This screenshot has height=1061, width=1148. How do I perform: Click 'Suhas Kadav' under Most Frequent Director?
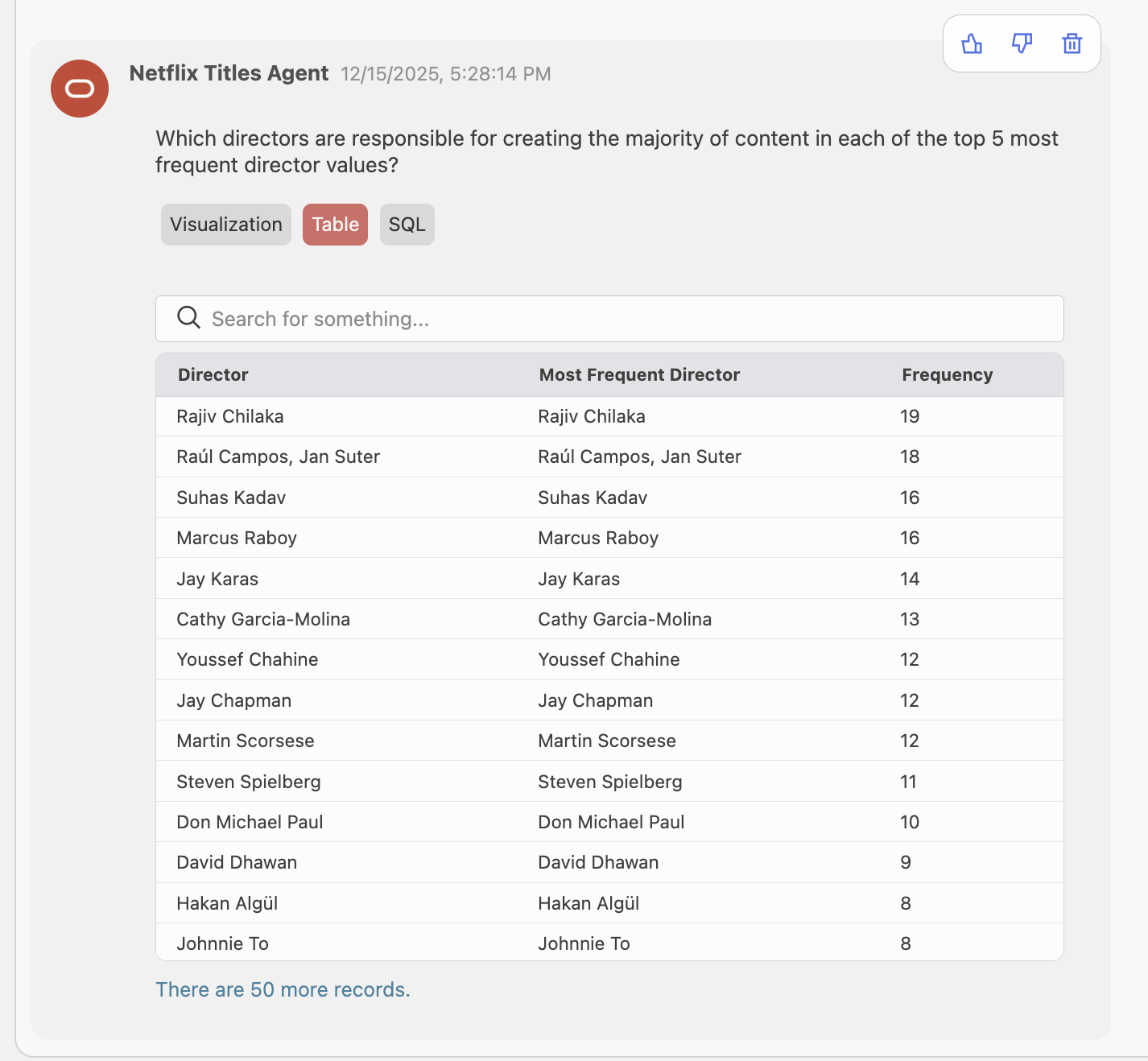[x=593, y=497]
